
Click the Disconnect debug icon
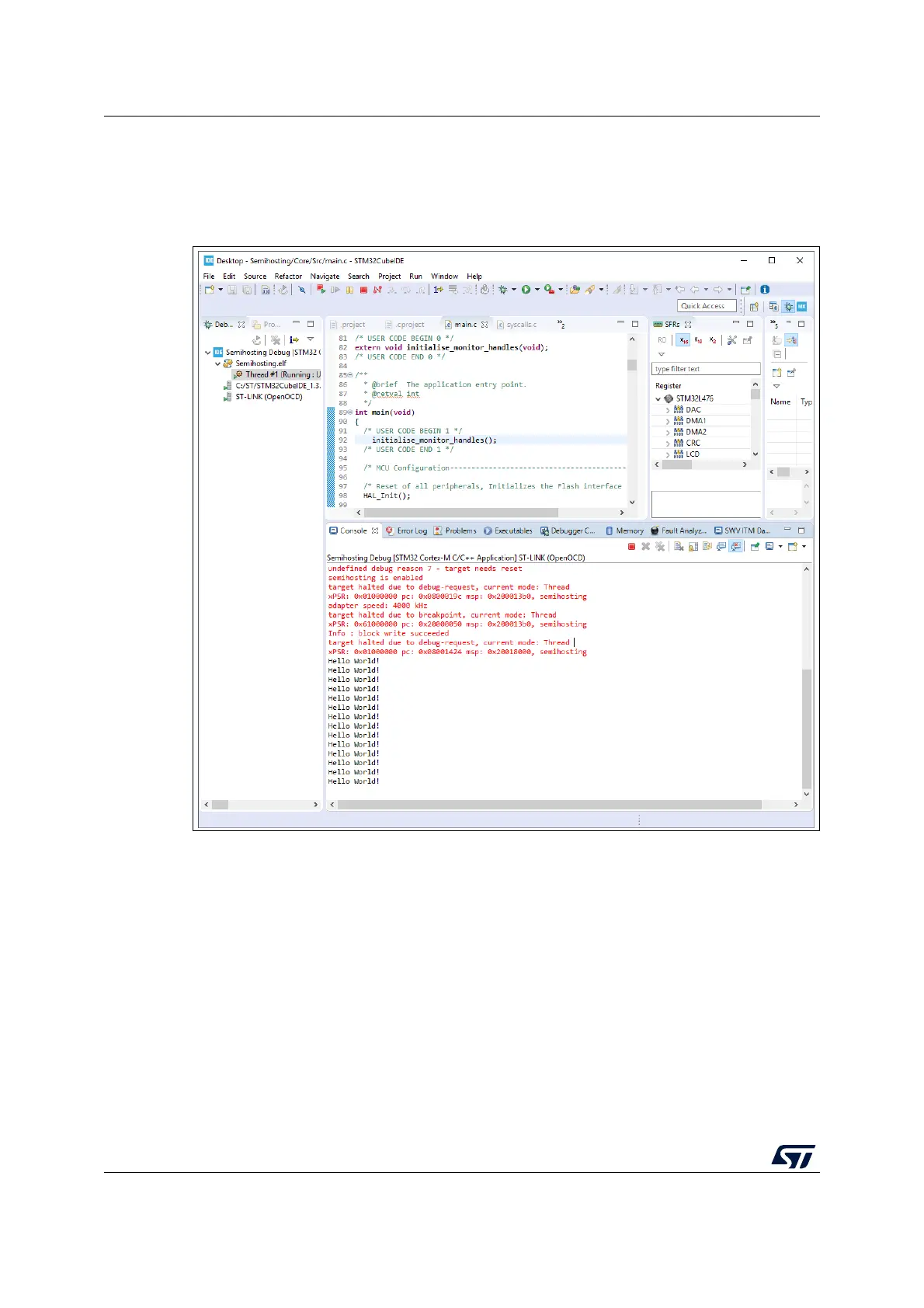point(377,290)
